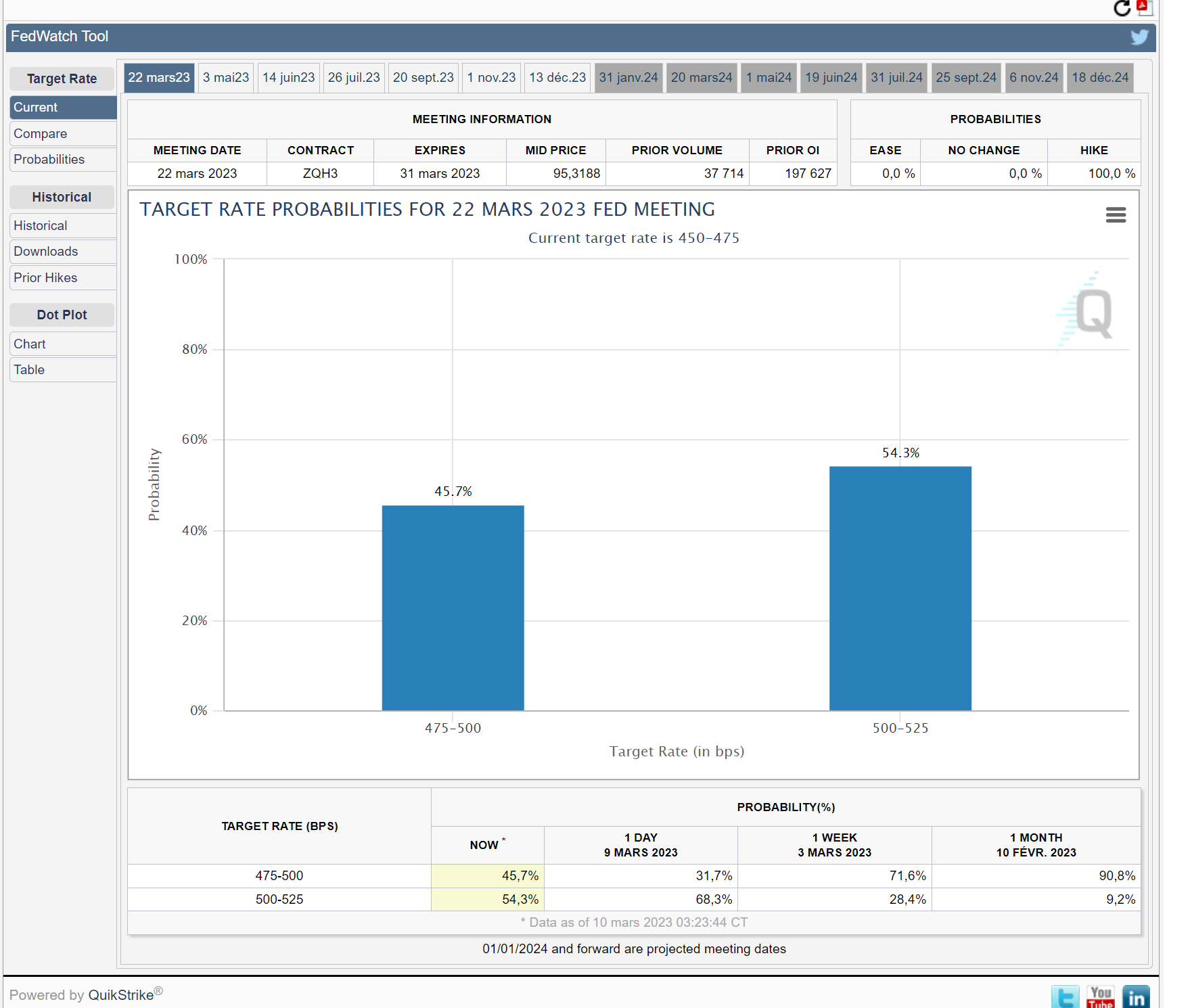Switch to the 18 déc.24 tab
The image size is (1190, 1008).
click(x=1101, y=78)
